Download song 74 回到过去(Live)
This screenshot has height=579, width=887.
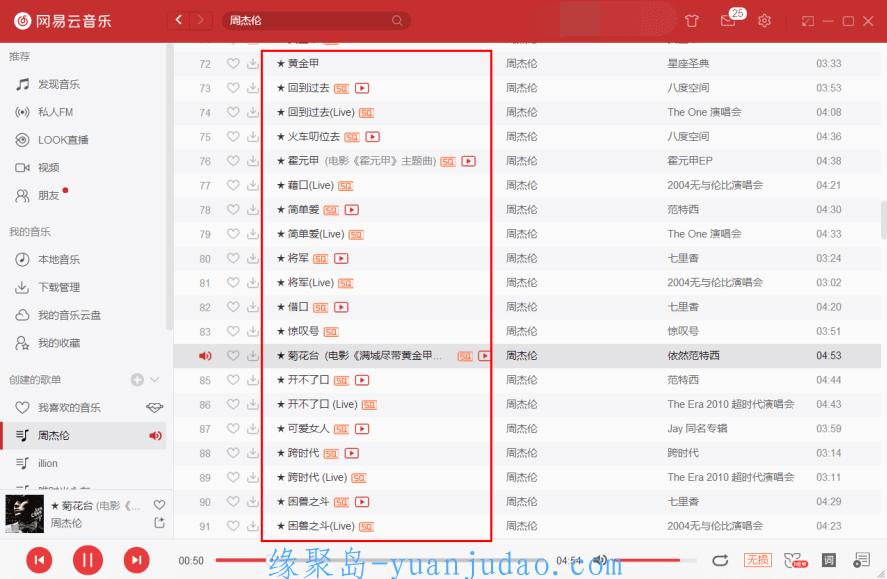pos(253,112)
